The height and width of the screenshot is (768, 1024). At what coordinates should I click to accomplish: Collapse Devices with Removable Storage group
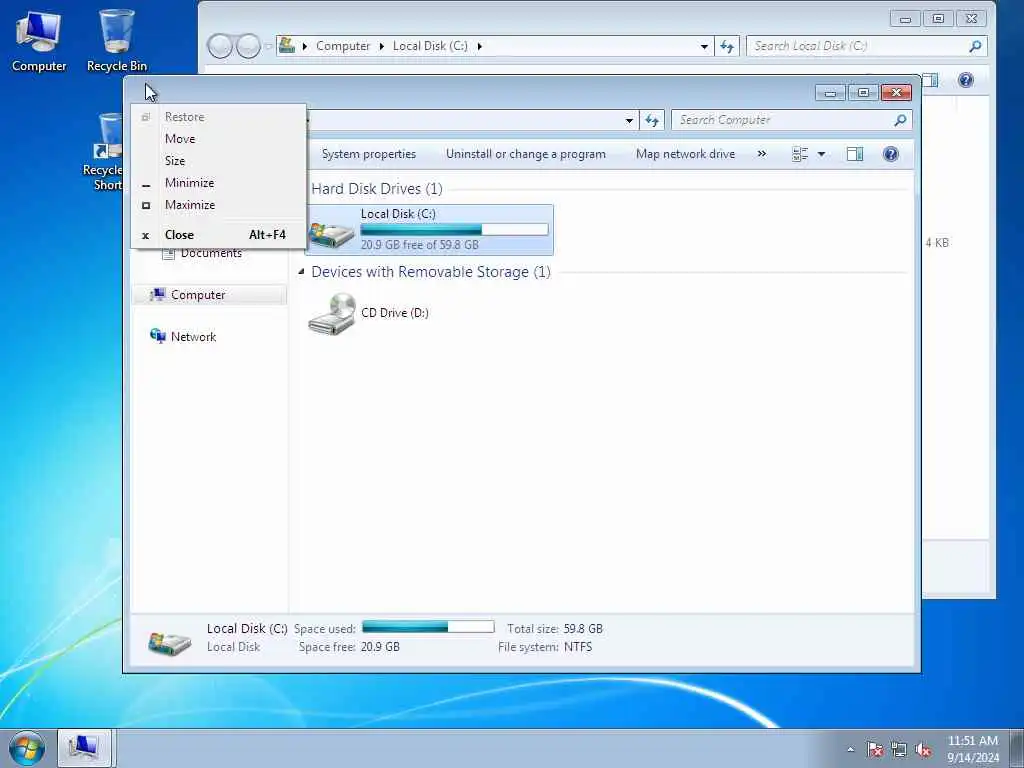pos(301,271)
